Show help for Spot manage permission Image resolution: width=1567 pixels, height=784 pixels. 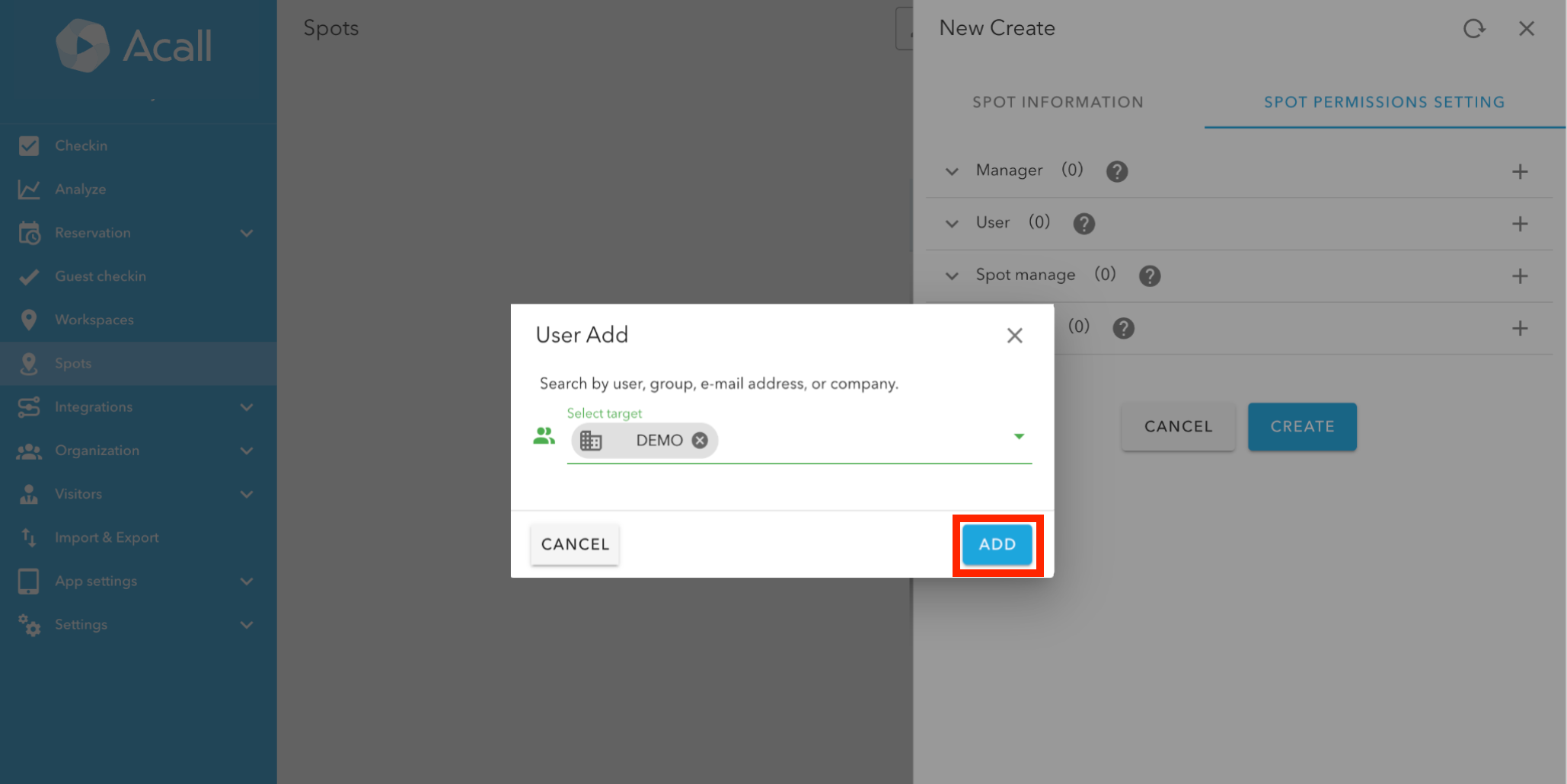pyautogui.click(x=1149, y=276)
